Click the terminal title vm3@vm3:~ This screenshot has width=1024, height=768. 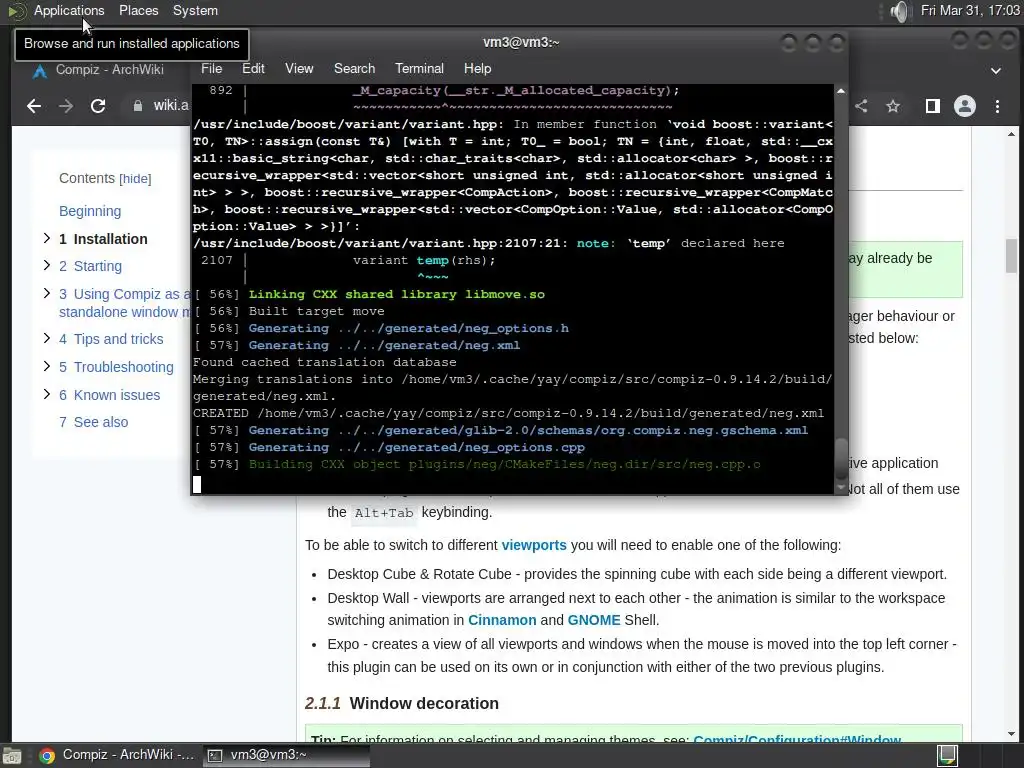pyautogui.click(x=521, y=42)
